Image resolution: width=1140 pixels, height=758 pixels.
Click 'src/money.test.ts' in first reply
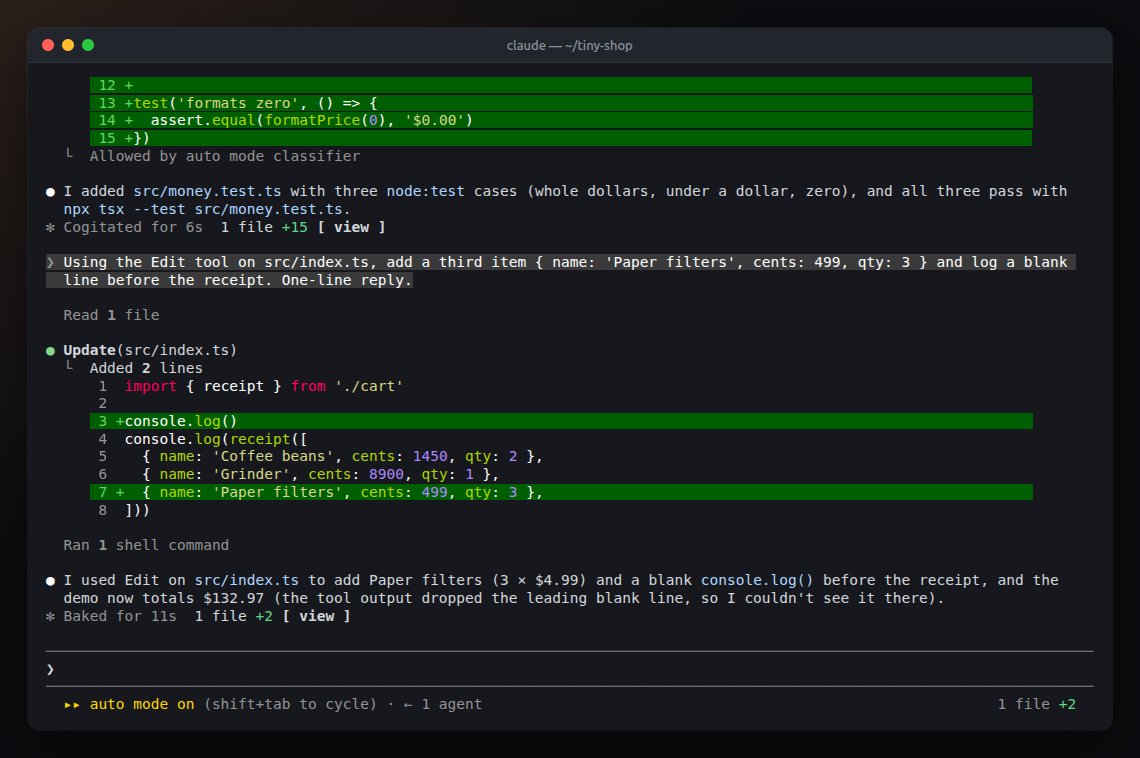click(207, 191)
